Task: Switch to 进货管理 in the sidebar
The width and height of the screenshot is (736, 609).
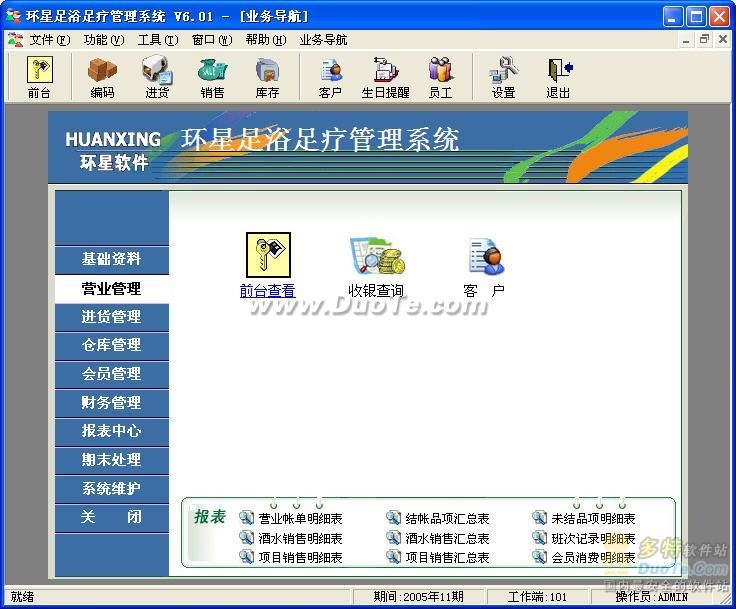Action: pyautogui.click(x=112, y=317)
